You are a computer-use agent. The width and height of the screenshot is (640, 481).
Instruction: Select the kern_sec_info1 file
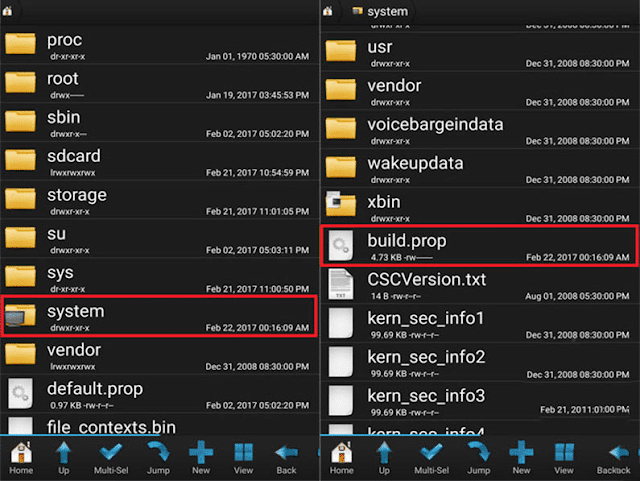[x=480, y=324]
